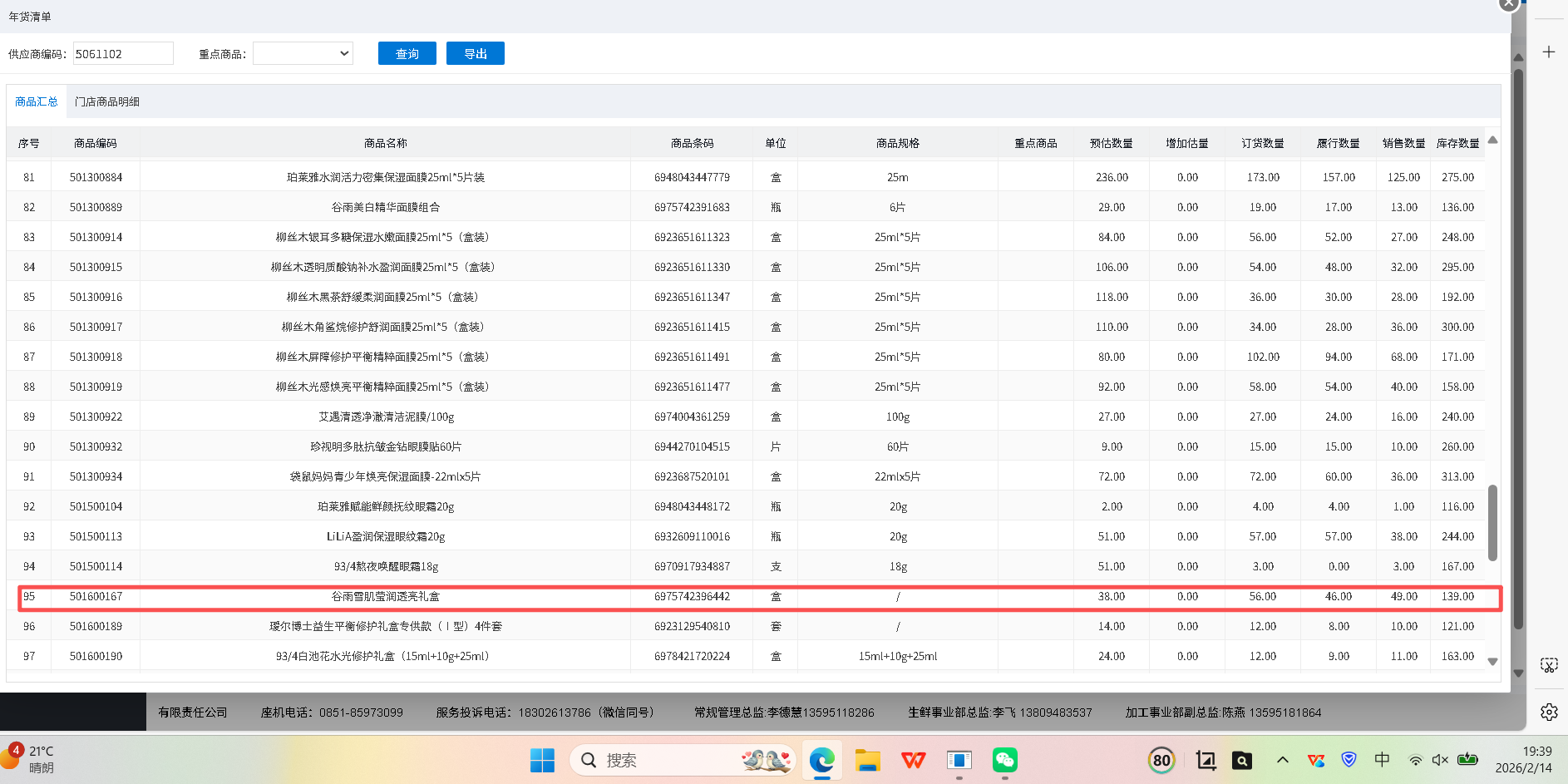
Task: Click the 导出 button
Action: pos(475,54)
